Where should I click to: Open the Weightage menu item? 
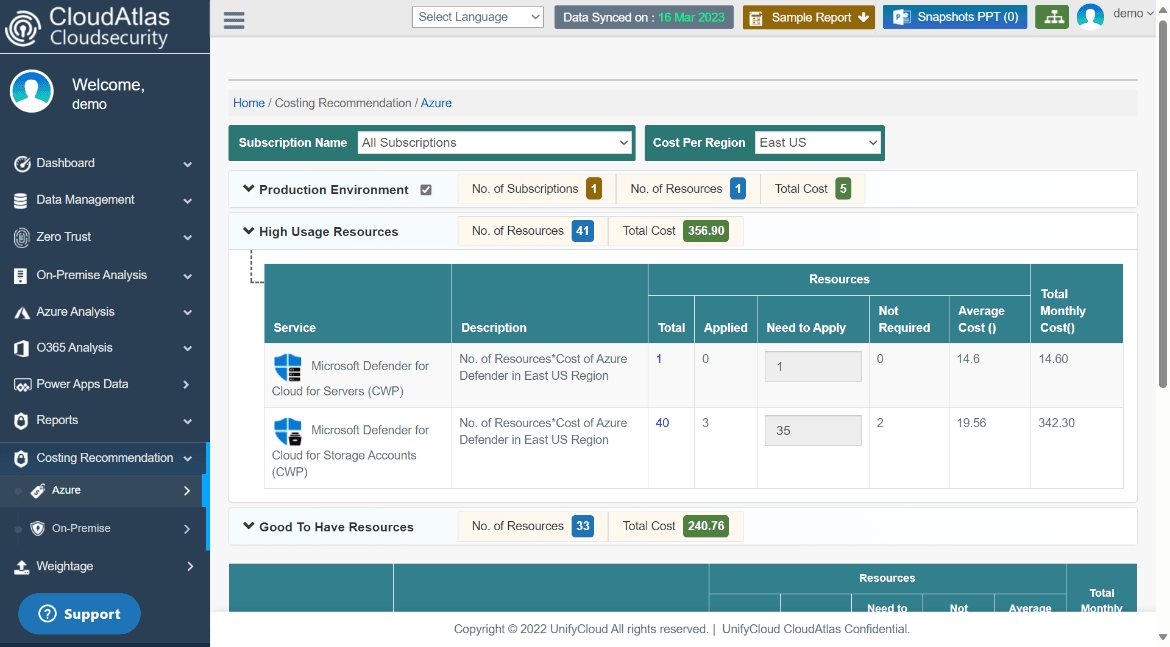(104, 566)
